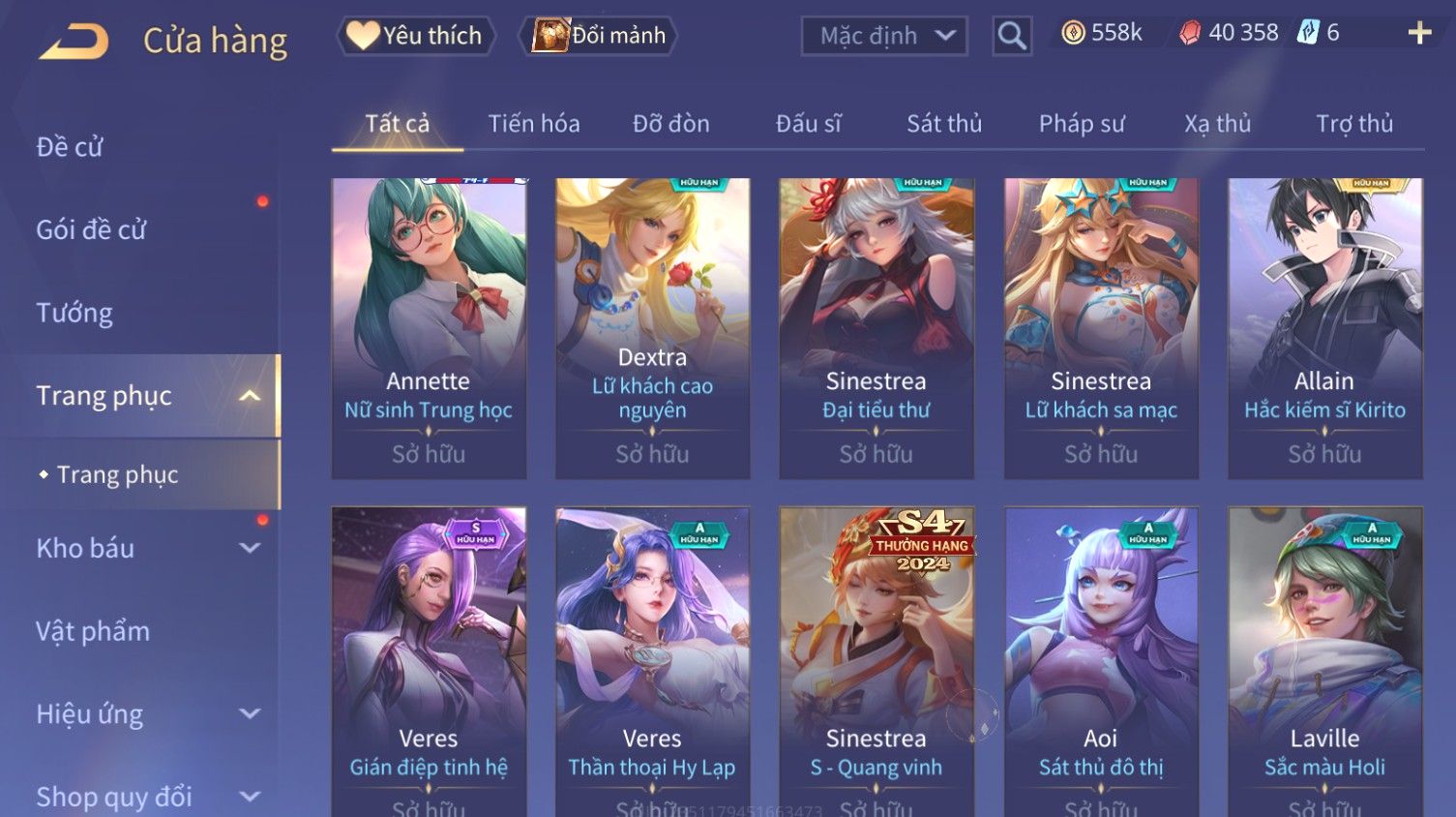
Task: Open Gói đề cử sidebar item
Action: click(x=91, y=230)
